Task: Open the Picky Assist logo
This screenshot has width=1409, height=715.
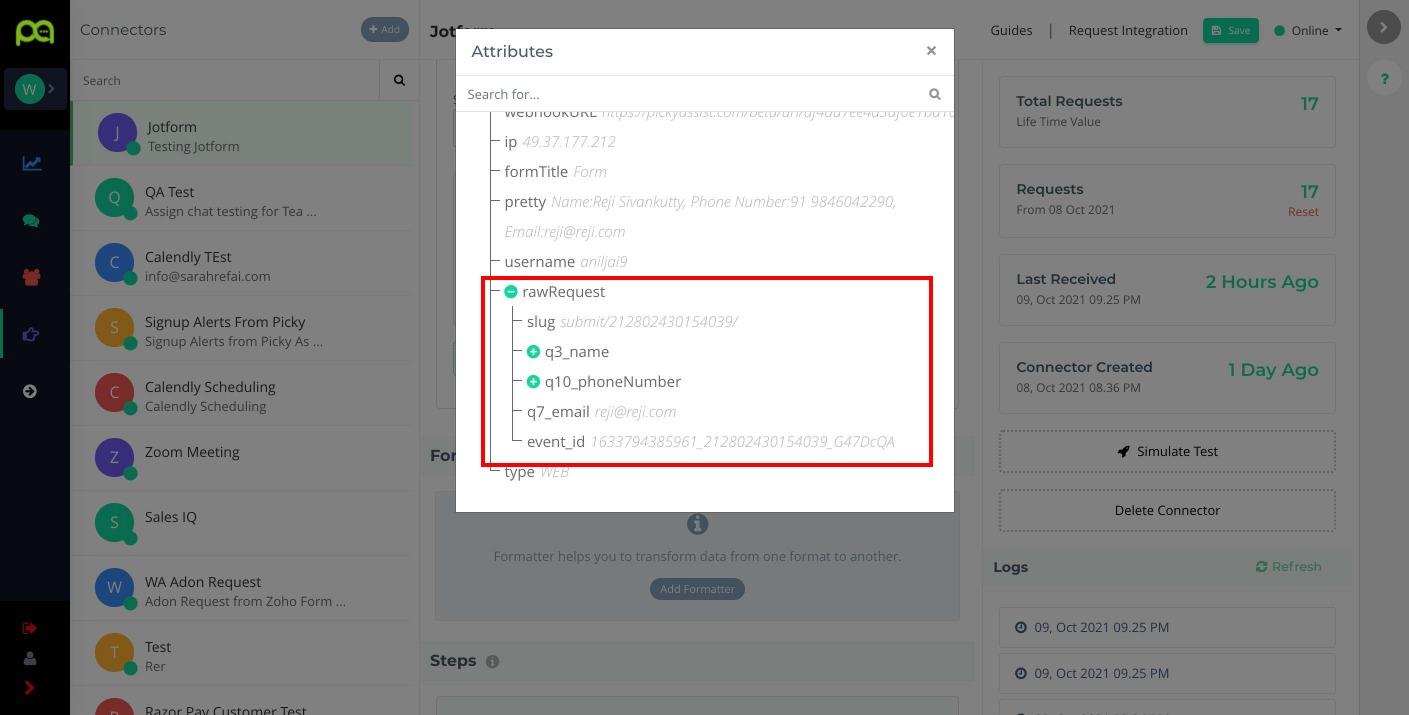Action: tap(36, 30)
